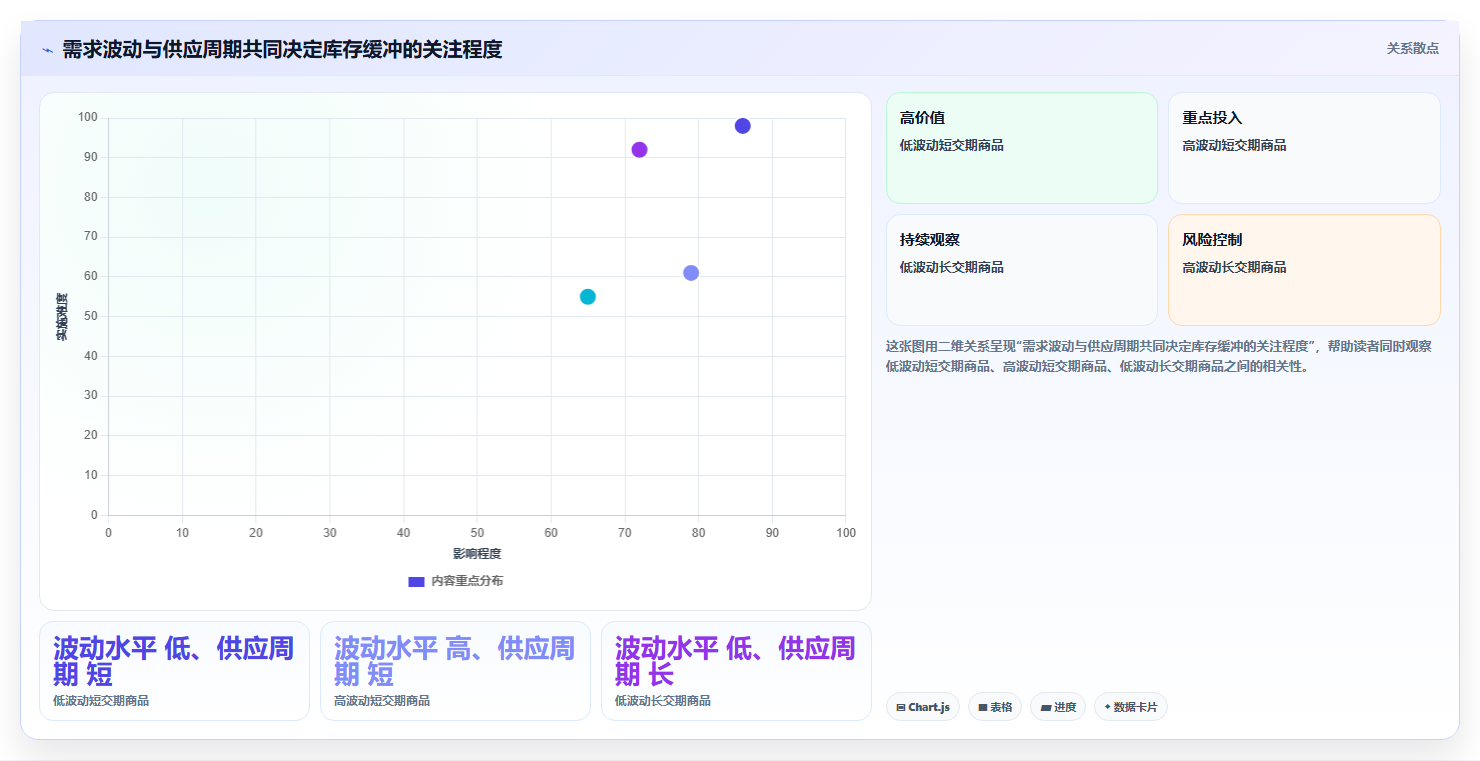This screenshot has width=1480, height=761.
Task: Select the 波动水平 高、供应周期 短 card
Action: point(455,671)
